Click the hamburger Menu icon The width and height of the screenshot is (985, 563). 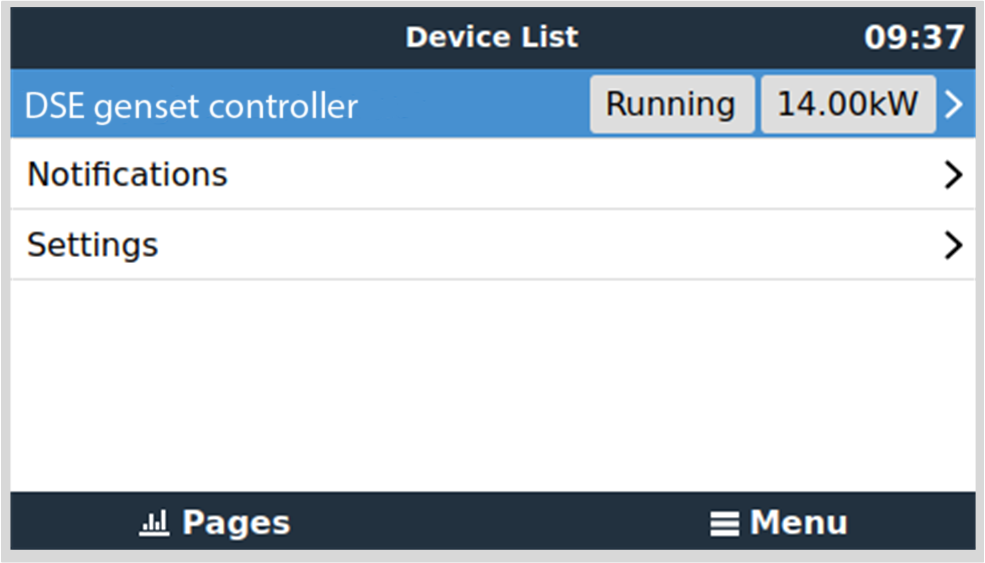click(x=724, y=523)
